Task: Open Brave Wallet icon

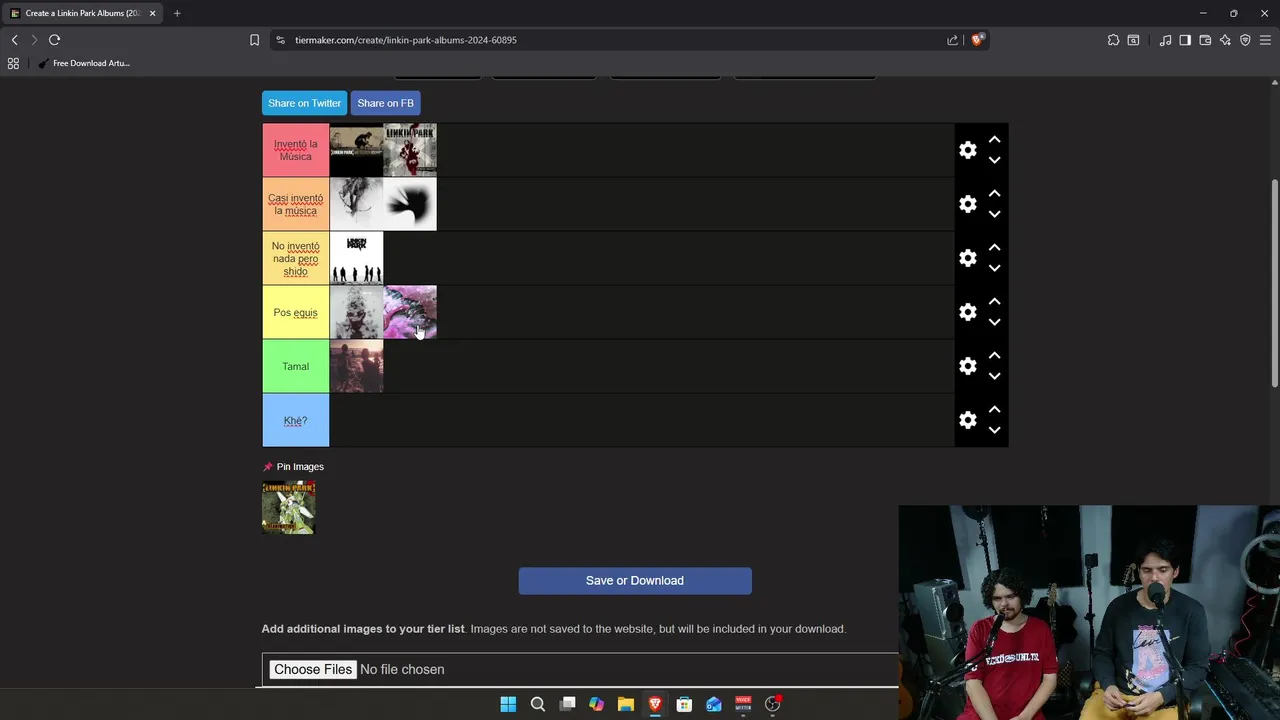Action: coord(1205,40)
